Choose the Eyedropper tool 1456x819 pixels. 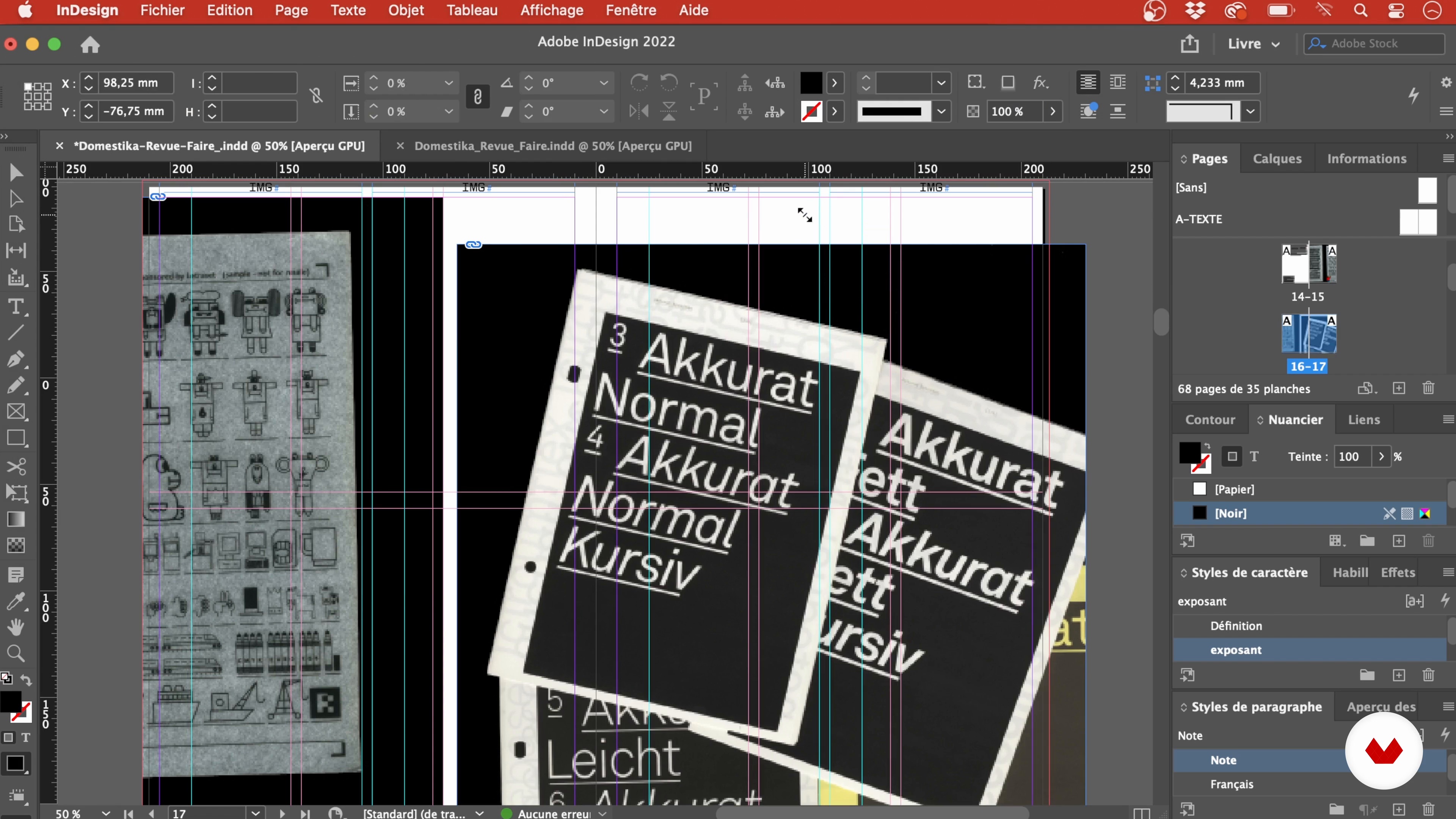[16, 601]
